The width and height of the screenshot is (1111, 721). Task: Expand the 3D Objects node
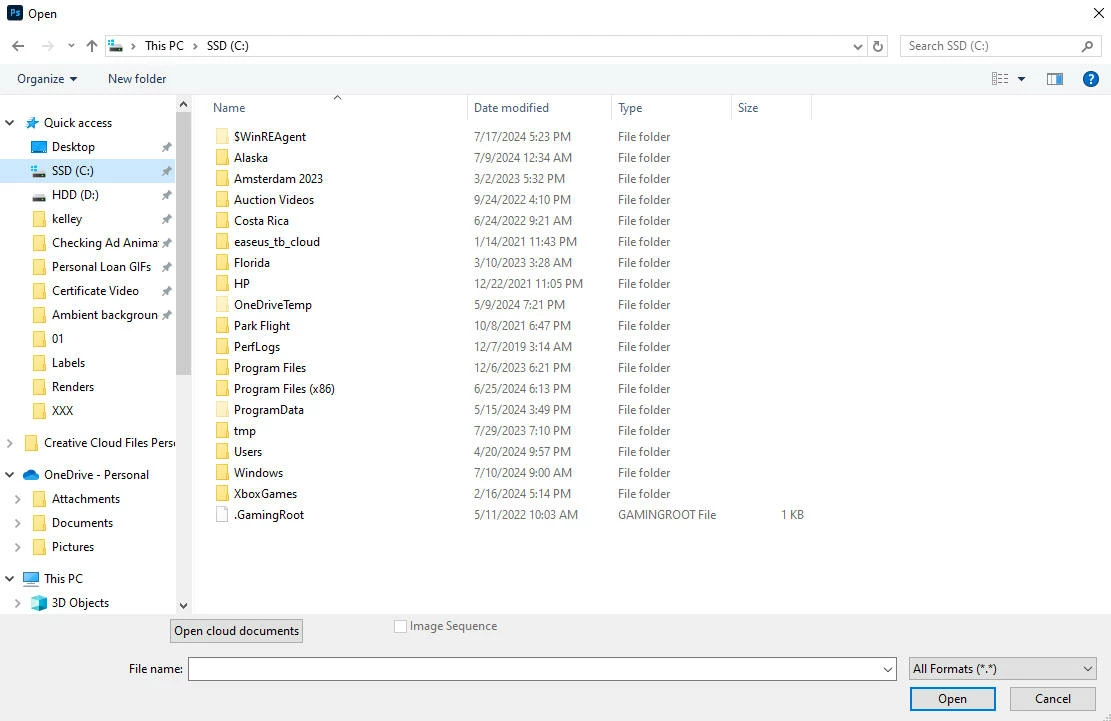coord(18,603)
